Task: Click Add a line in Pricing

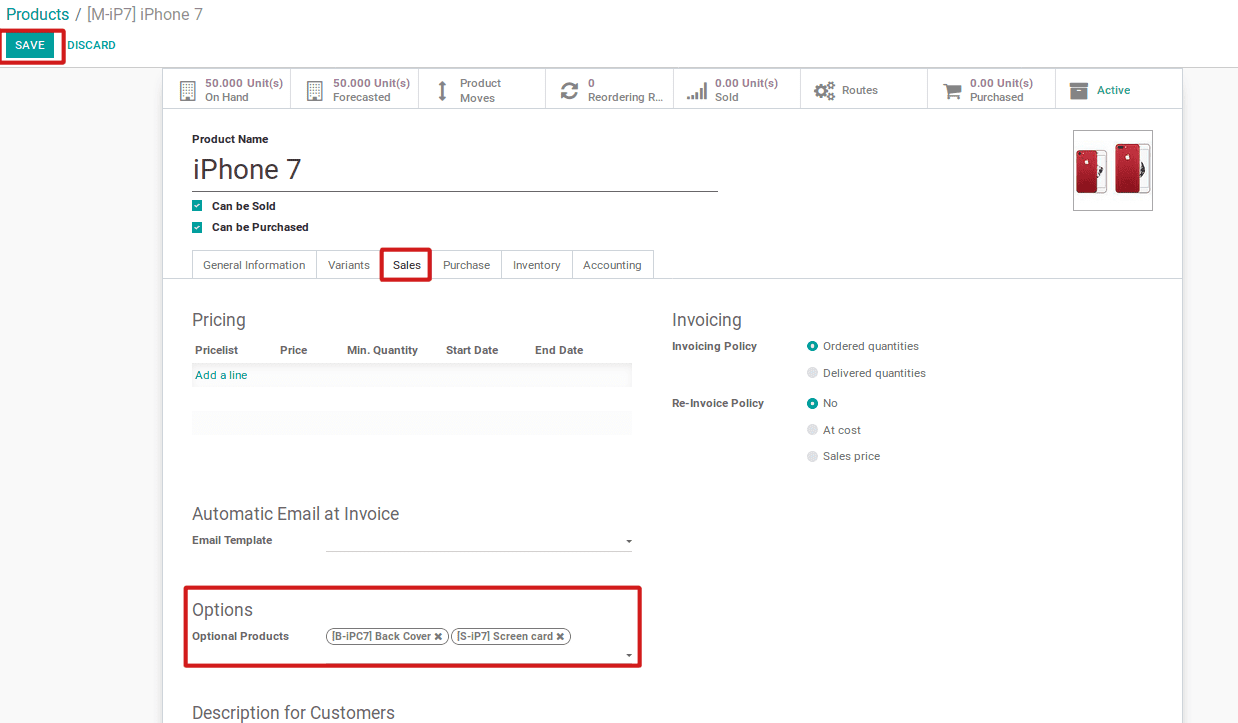Action: [x=221, y=375]
